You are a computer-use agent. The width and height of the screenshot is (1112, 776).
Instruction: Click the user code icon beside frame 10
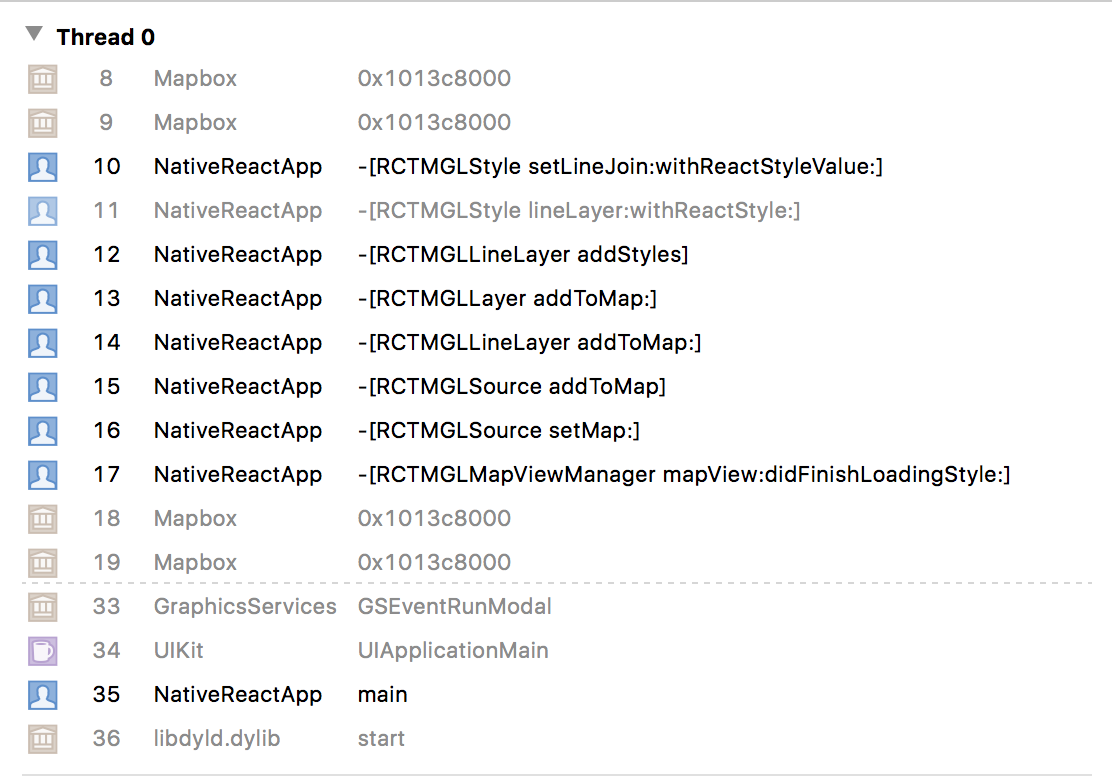42,166
